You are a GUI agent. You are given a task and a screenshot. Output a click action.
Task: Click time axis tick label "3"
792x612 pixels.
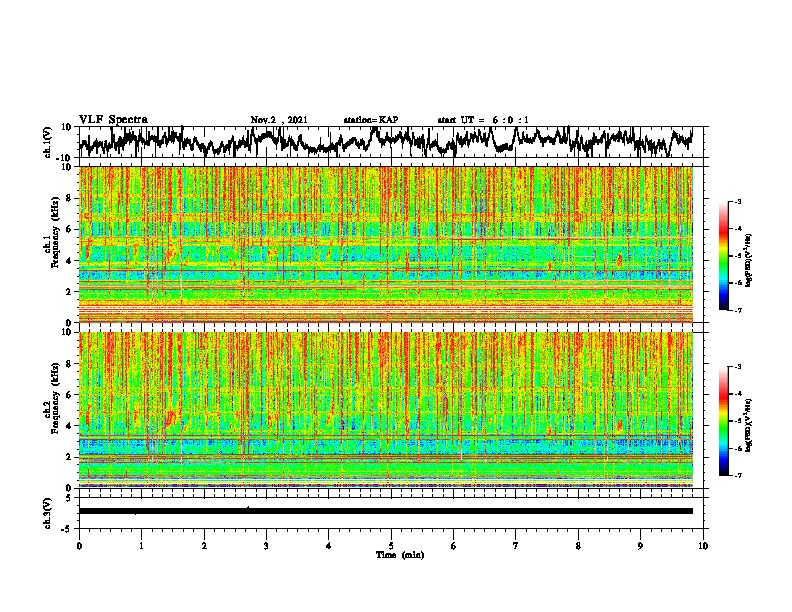(266, 546)
